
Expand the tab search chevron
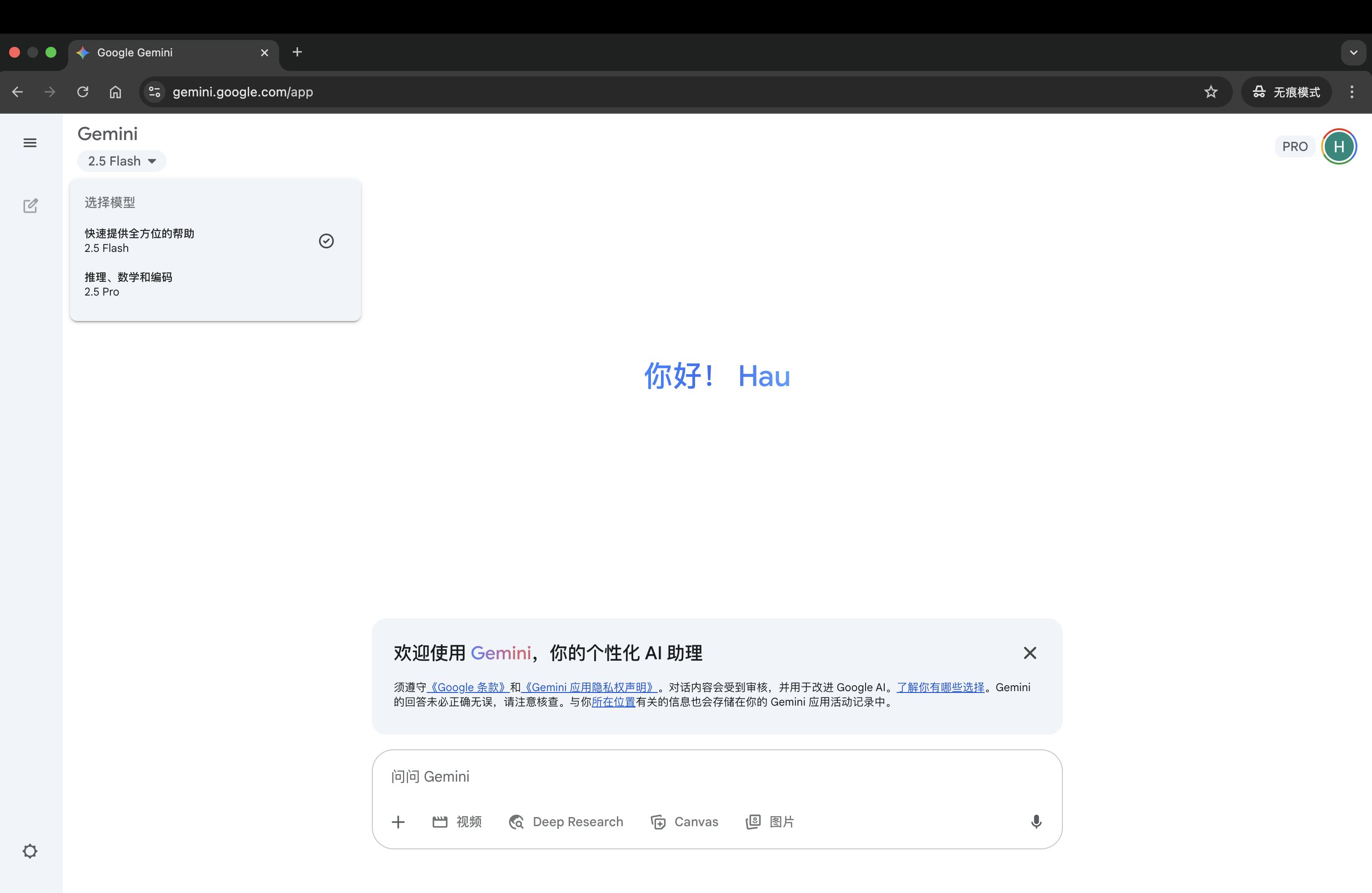1353,52
